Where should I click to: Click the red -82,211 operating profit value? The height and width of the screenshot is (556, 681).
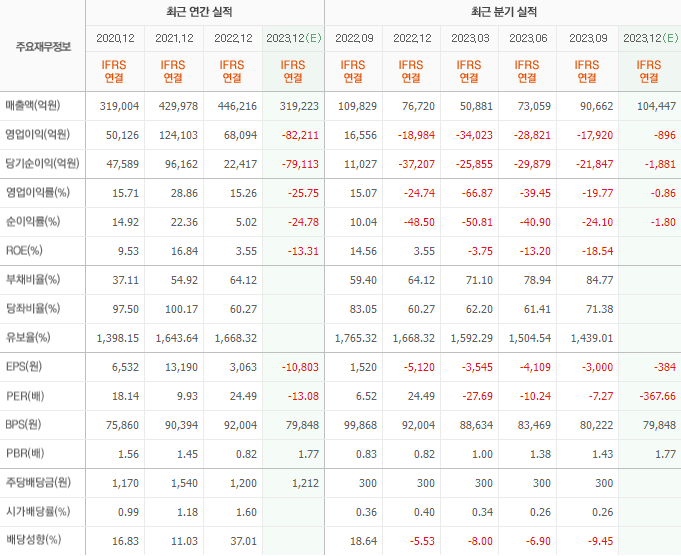pos(300,136)
